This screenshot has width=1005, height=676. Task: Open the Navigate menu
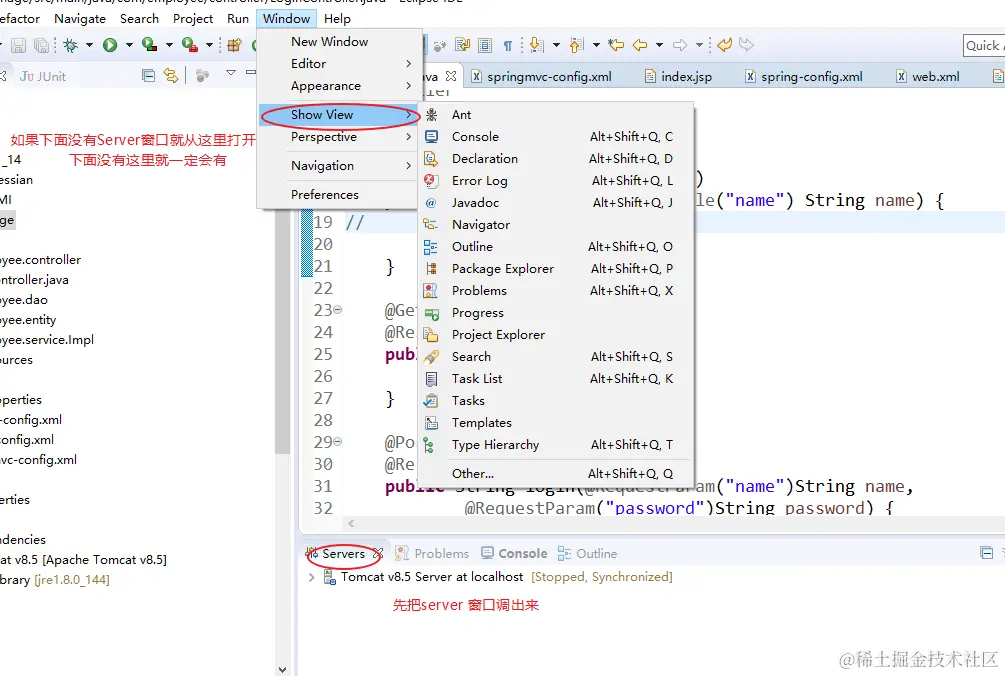80,19
